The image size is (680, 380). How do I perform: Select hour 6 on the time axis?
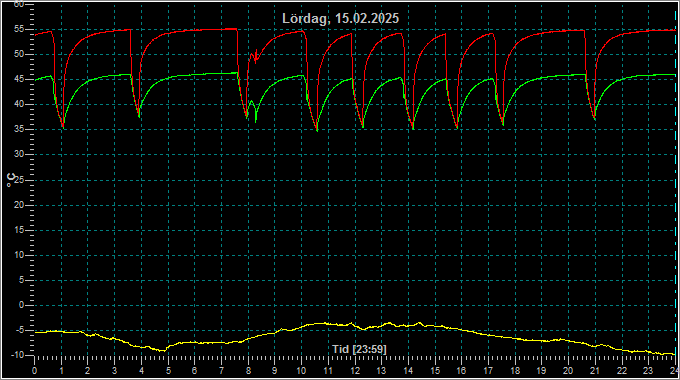[x=195, y=371]
